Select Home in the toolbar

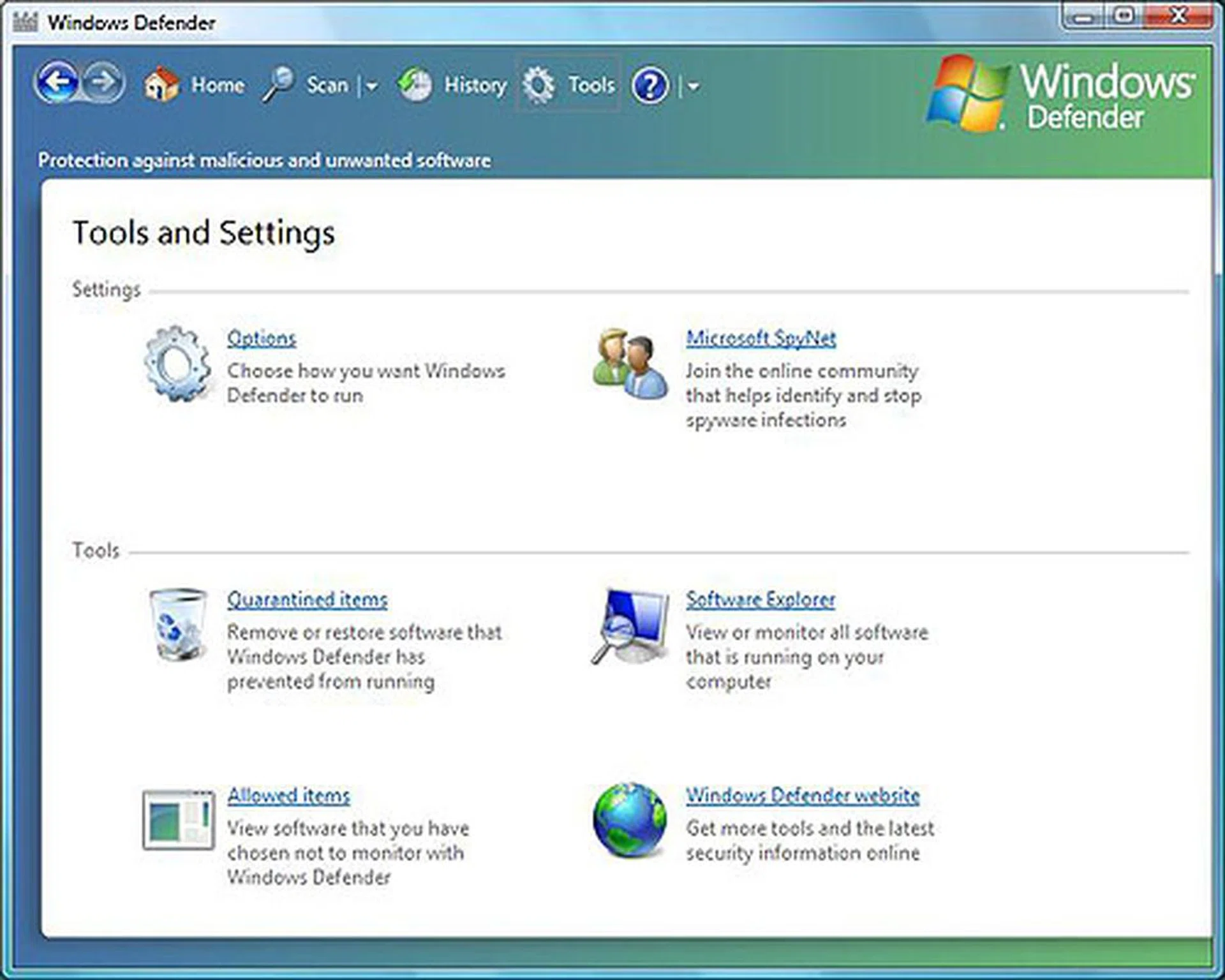pos(217,84)
